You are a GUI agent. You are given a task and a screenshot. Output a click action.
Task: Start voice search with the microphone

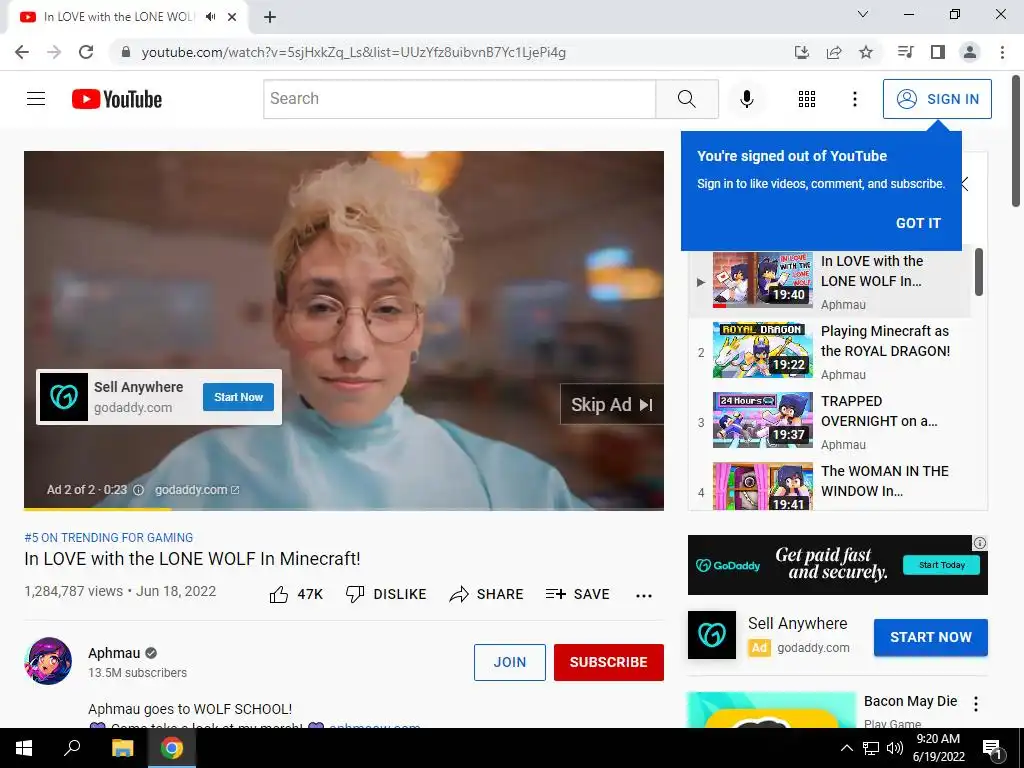(747, 99)
